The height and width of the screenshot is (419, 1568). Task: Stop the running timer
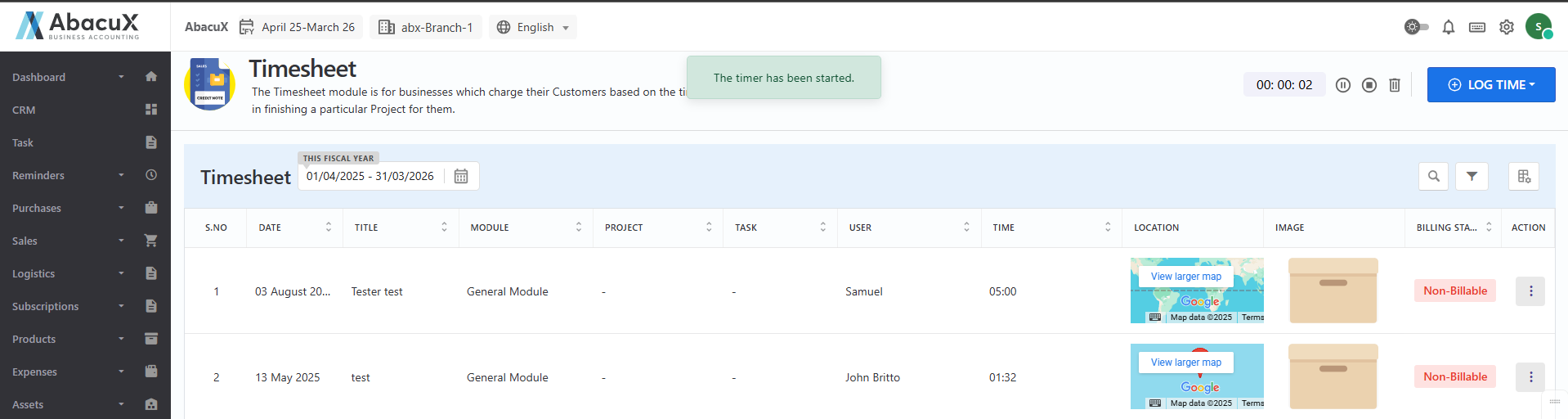point(1369,85)
